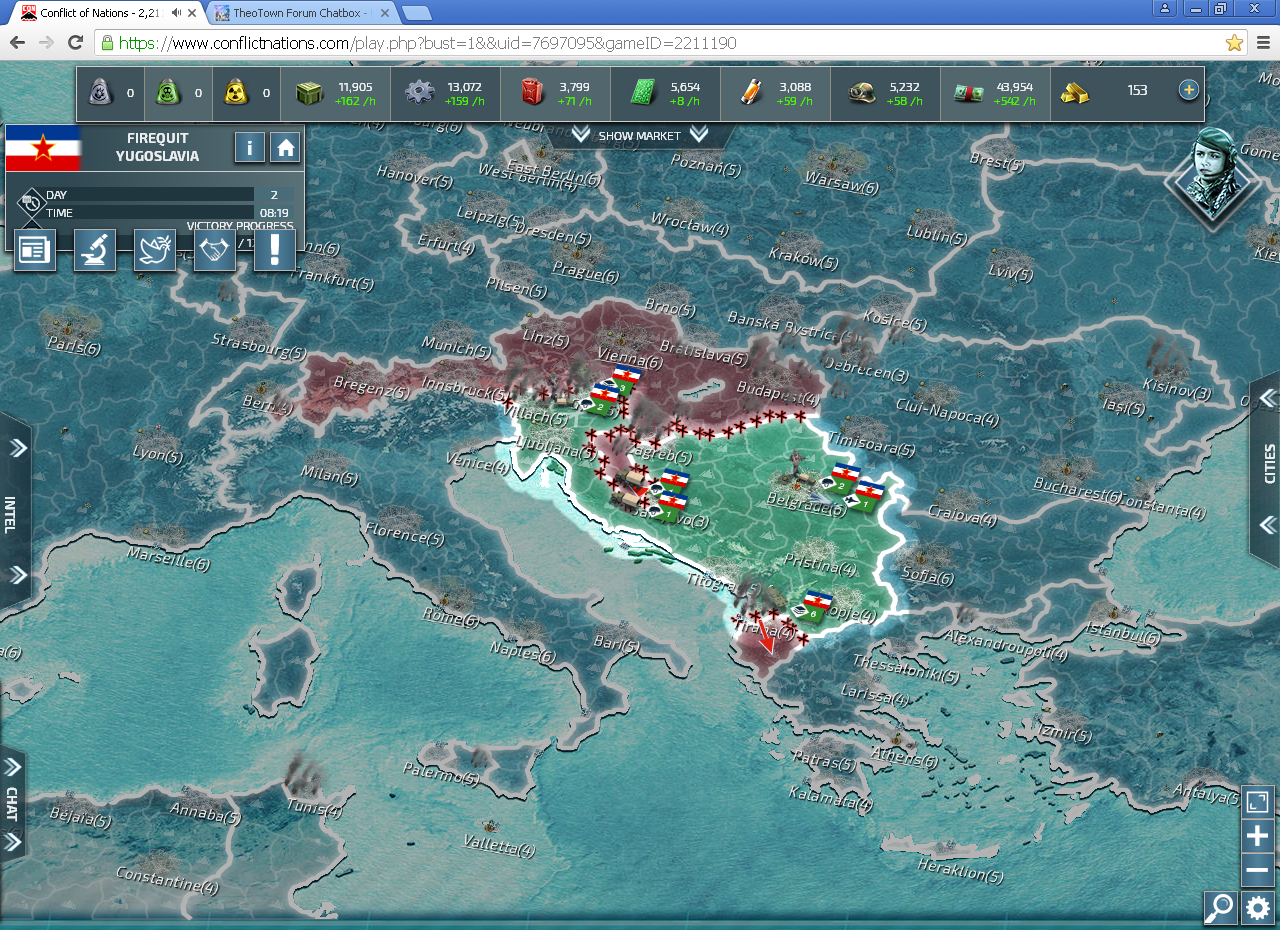Go back in the browser
This screenshot has width=1280, height=930.
point(17,42)
